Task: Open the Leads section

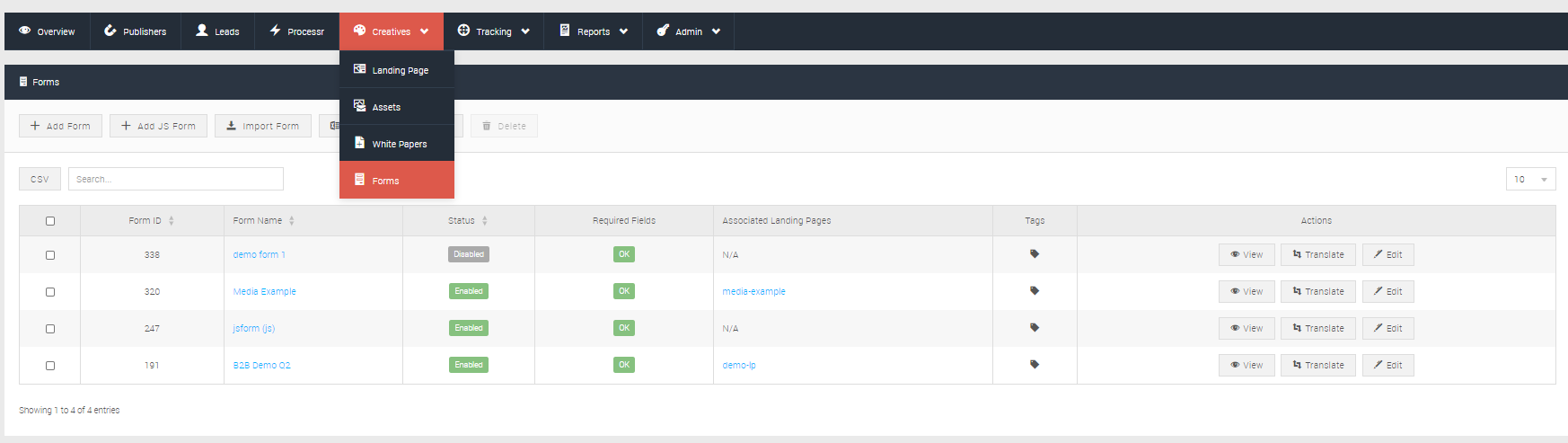Action: pyautogui.click(x=217, y=31)
